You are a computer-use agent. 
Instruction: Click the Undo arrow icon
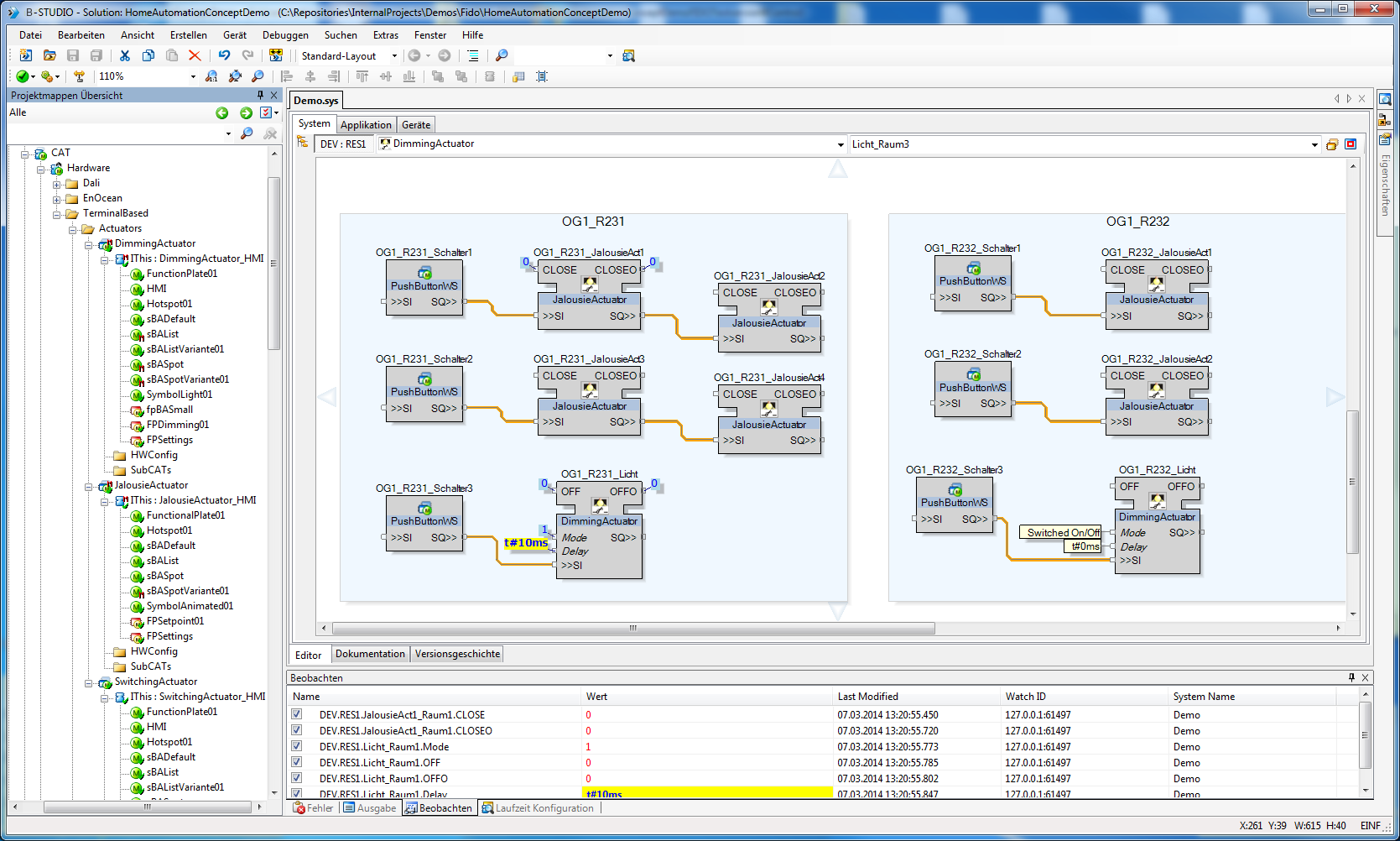point(224,55)
